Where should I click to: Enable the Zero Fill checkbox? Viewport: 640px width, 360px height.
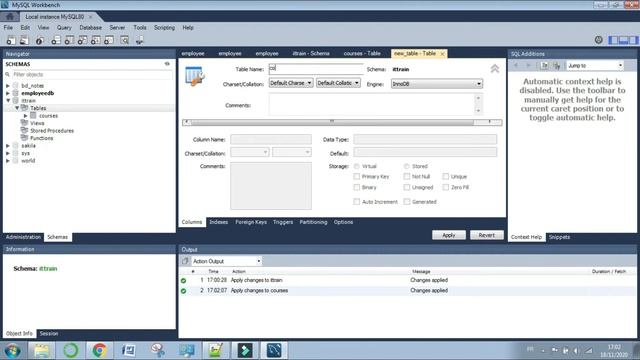446,187
